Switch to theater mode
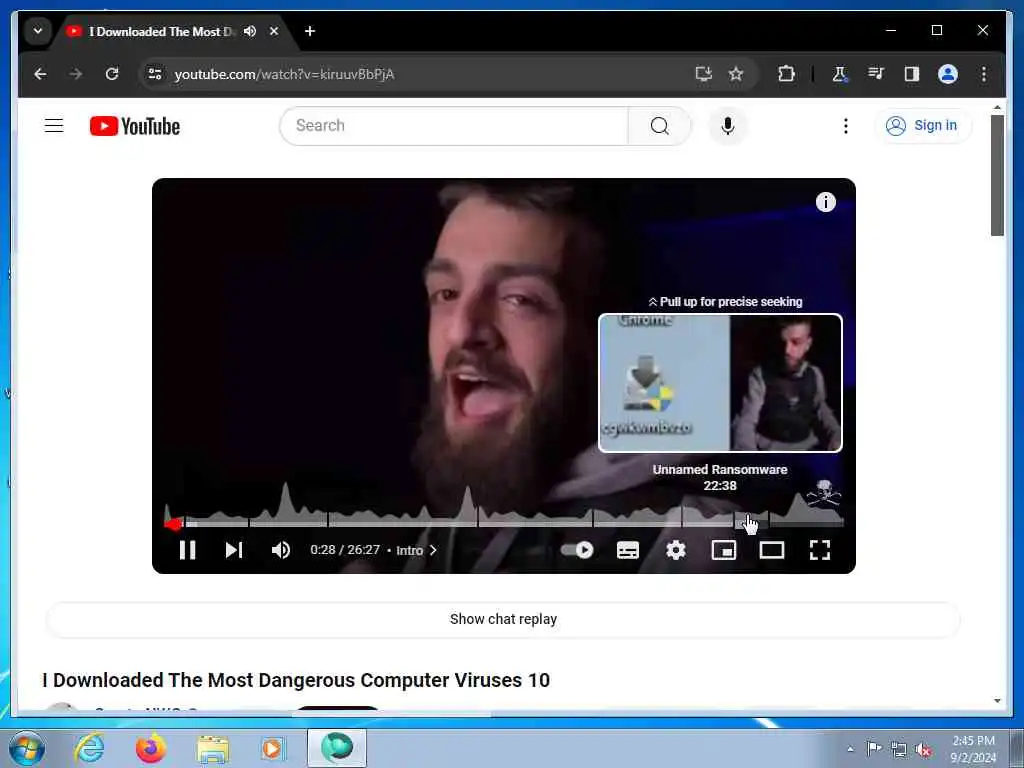 [x=772, y=550]
